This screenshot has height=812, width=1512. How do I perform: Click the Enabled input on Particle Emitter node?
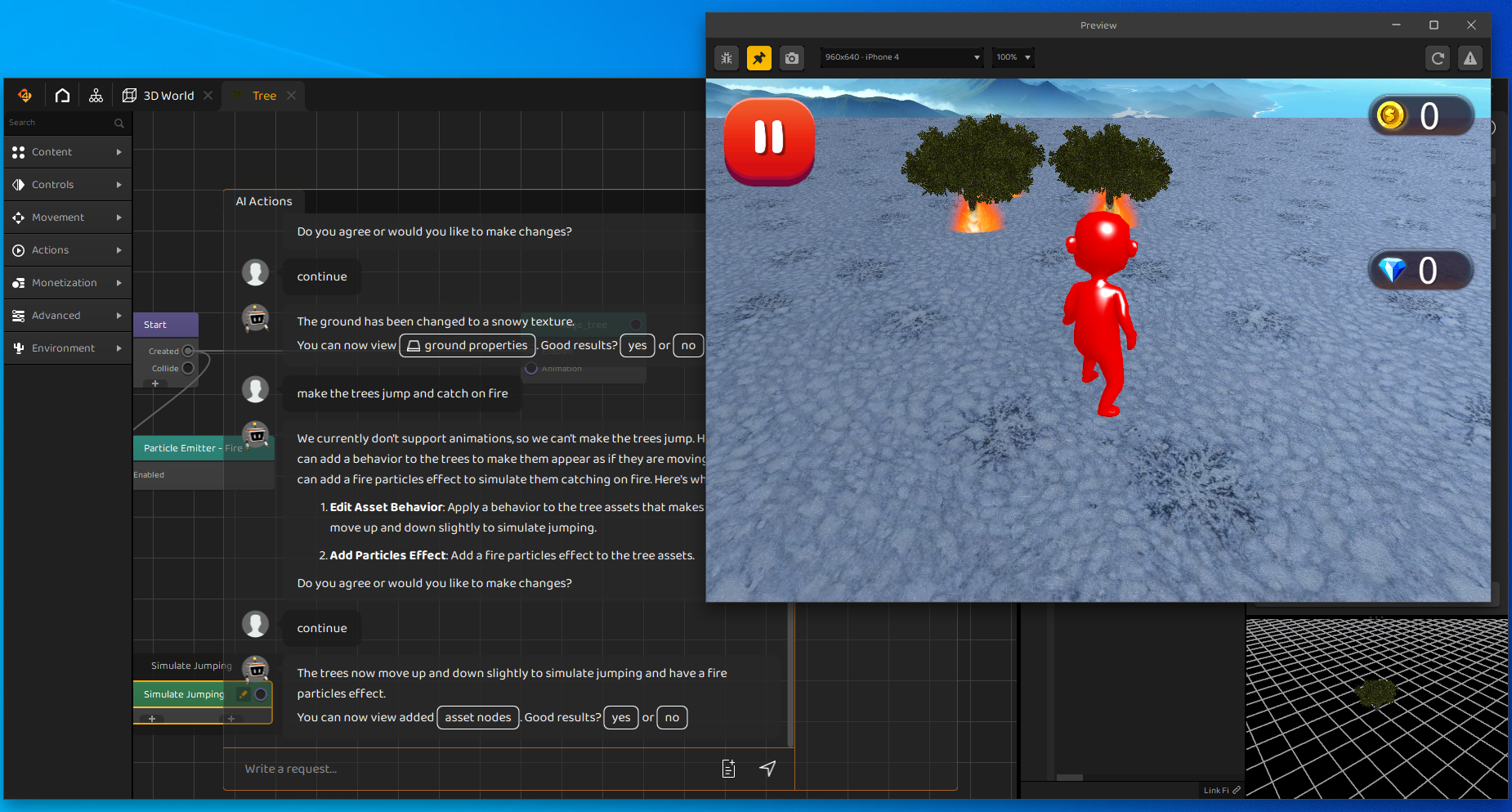click(150, 475)
